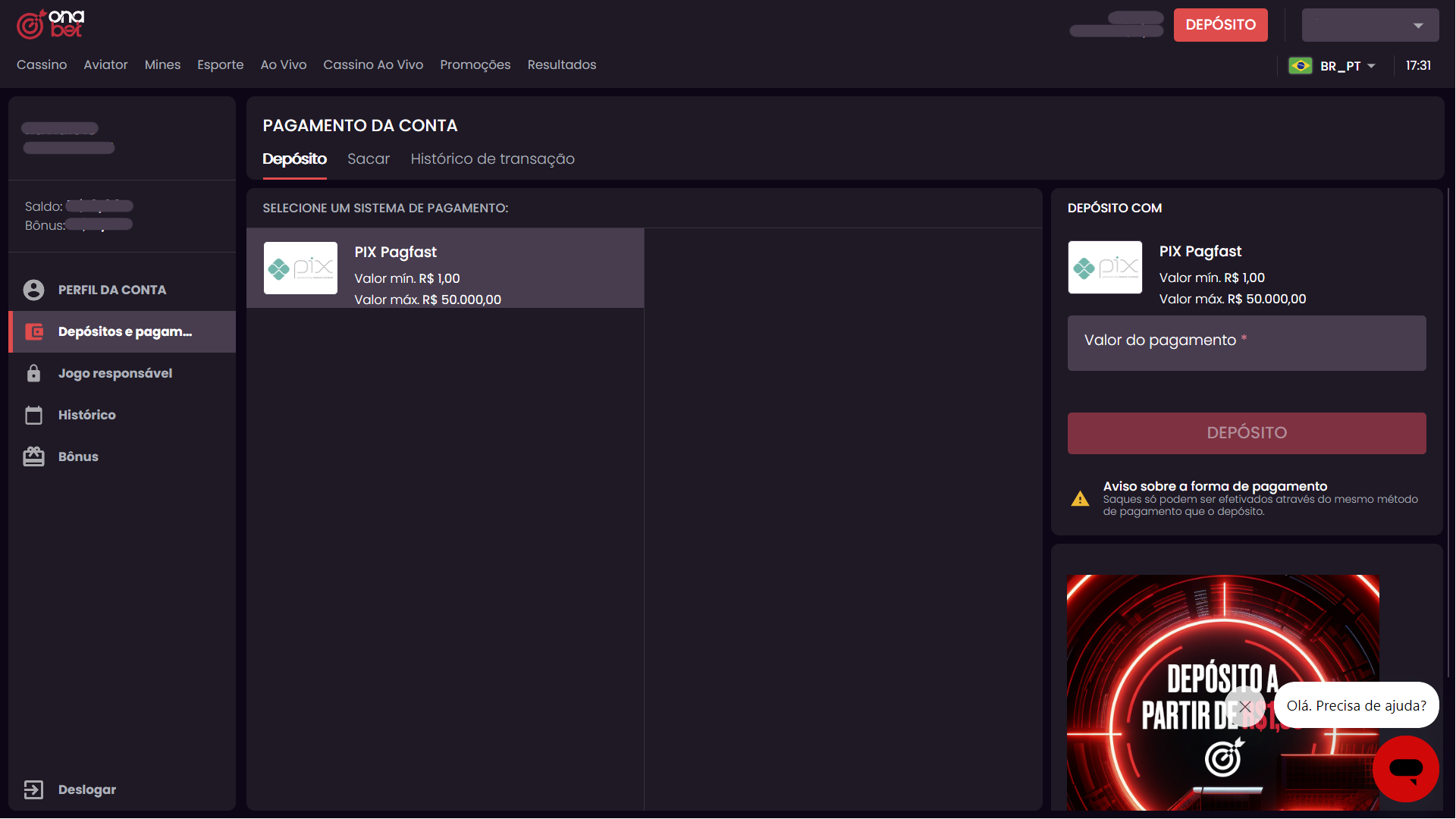Click the Brazil flag icon
This screenshot has height=819, width=1456.
(x=1301, y=66)
